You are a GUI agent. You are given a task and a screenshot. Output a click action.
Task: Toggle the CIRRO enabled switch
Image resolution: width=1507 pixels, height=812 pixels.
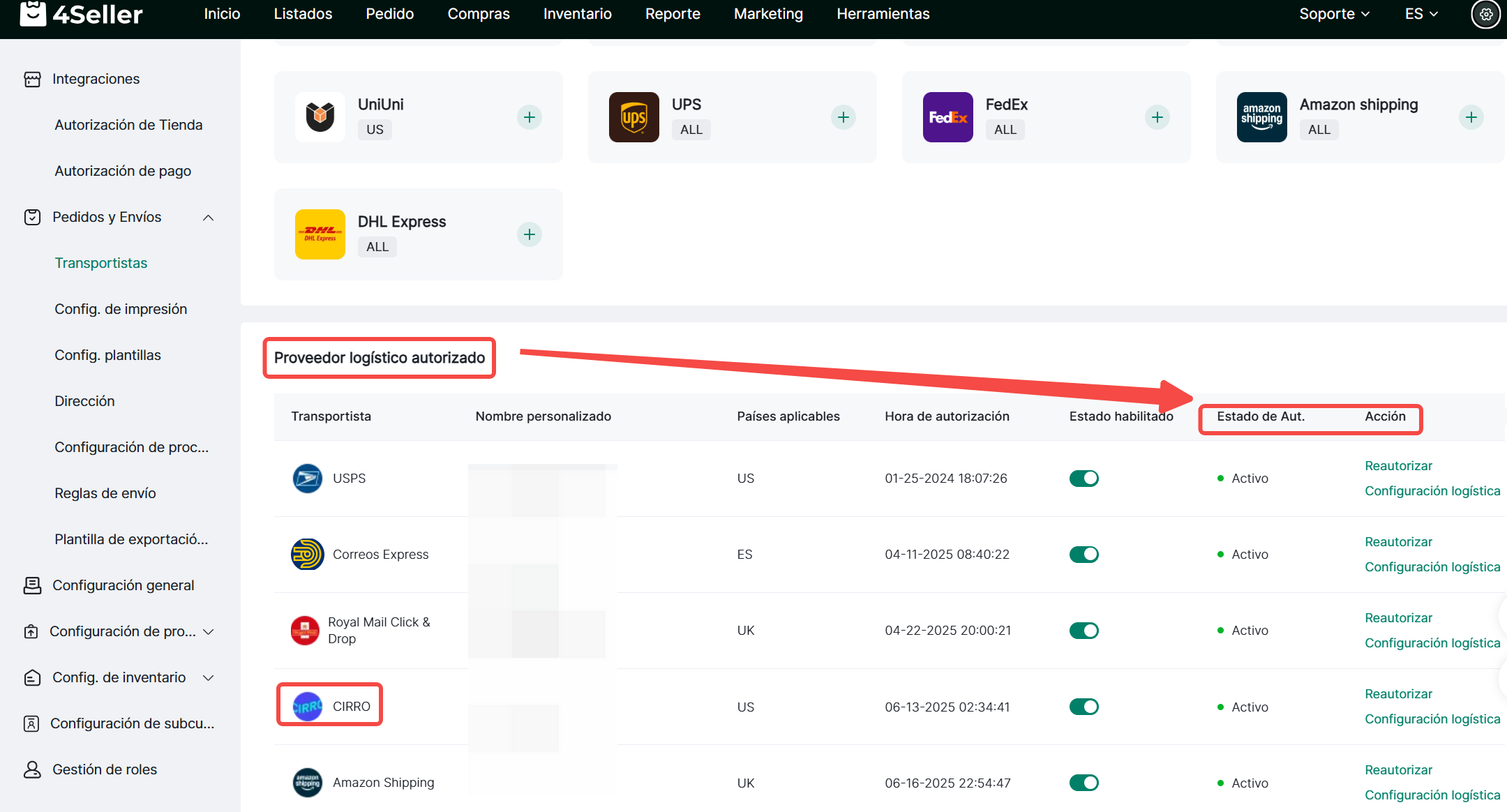(1084, 707)
